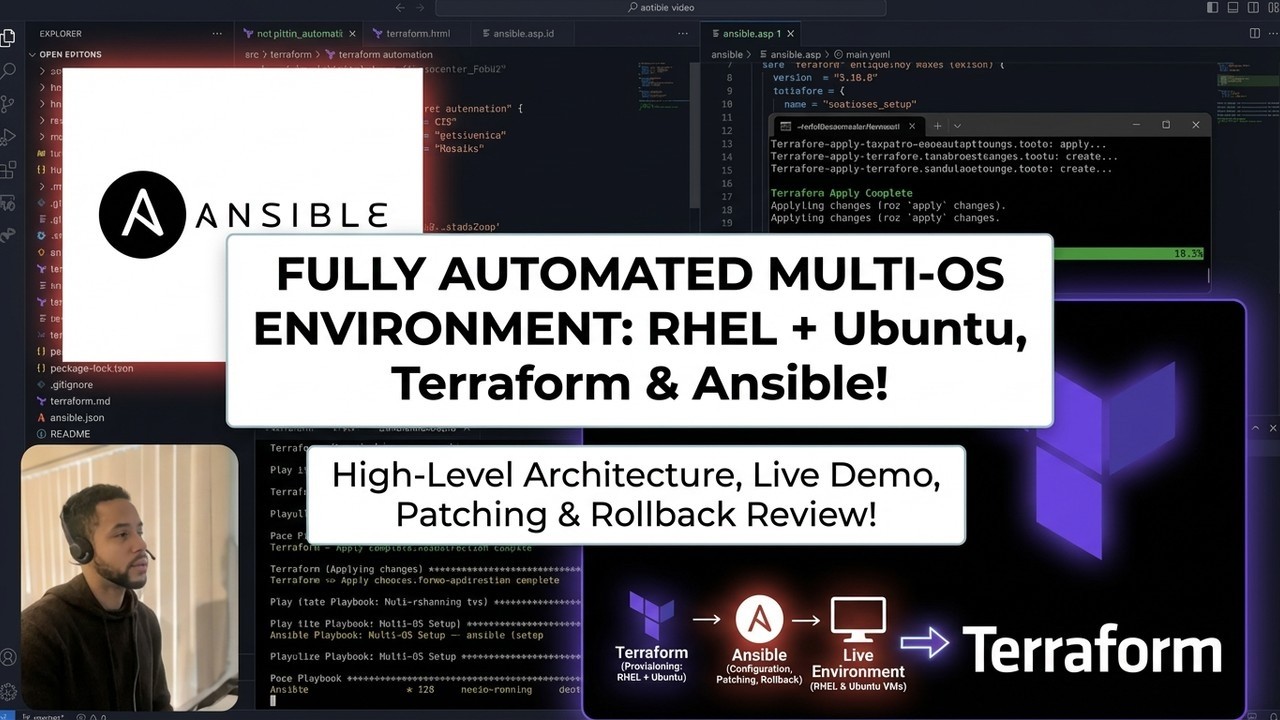Open pæckage-lock.tson in the Explorer
Image resolution: width=1280 pixels, height=720 pixels.
[x=84, y=368]
